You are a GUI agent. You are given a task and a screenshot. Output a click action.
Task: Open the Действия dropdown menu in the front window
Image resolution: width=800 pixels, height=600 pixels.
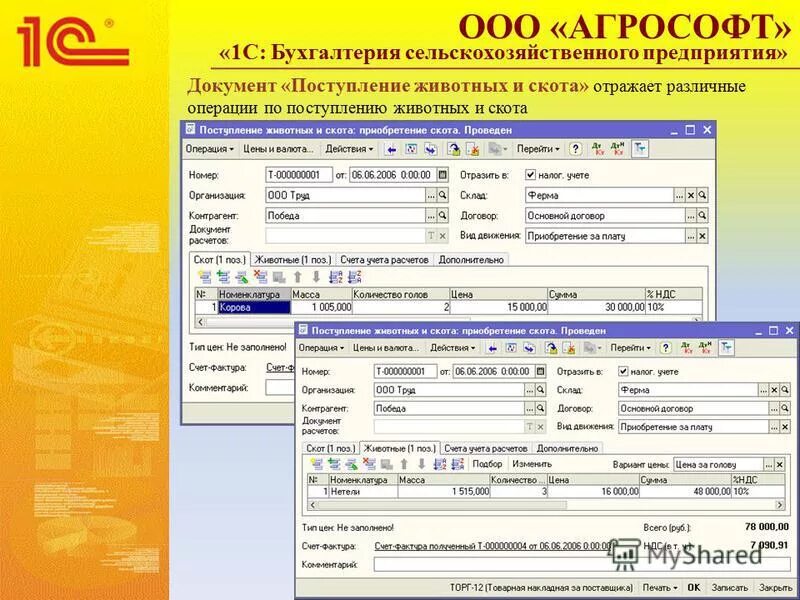pyautogui.click(x=453, y=348)
